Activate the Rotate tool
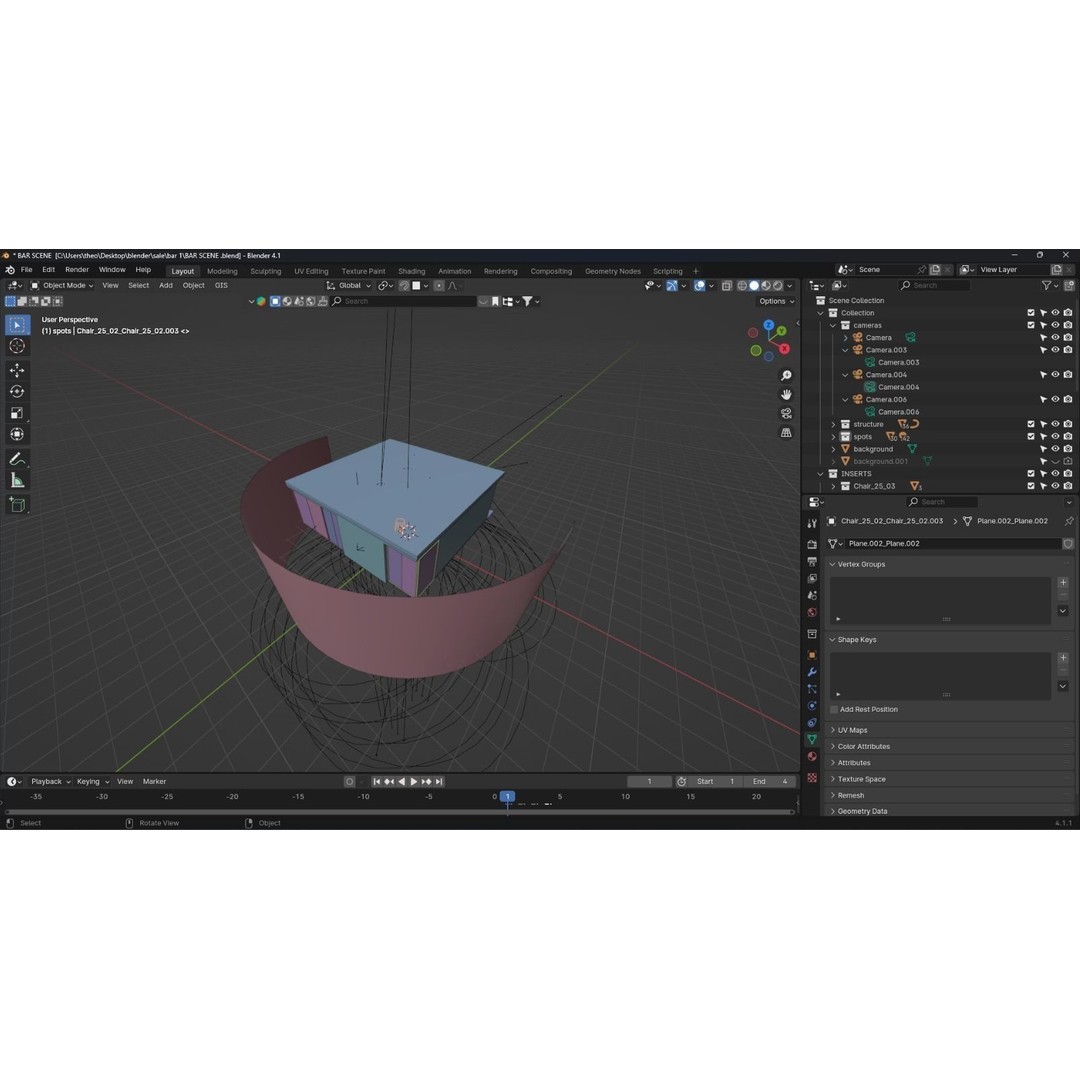 (17, 390)
